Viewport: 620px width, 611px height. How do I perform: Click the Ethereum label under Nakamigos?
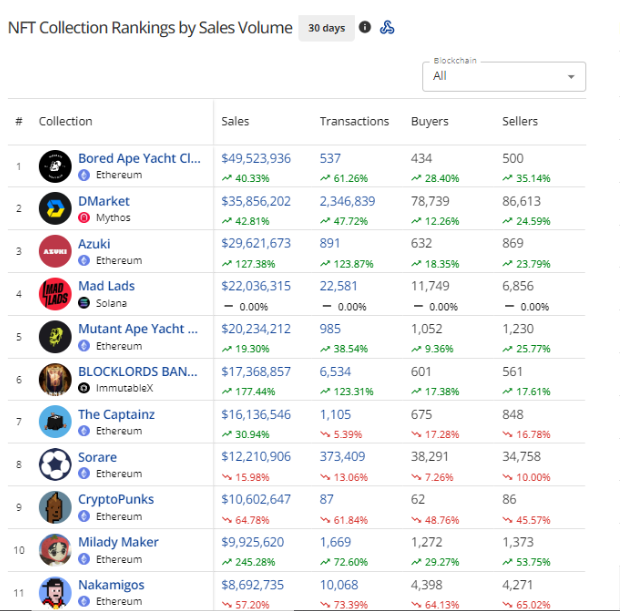119,601
